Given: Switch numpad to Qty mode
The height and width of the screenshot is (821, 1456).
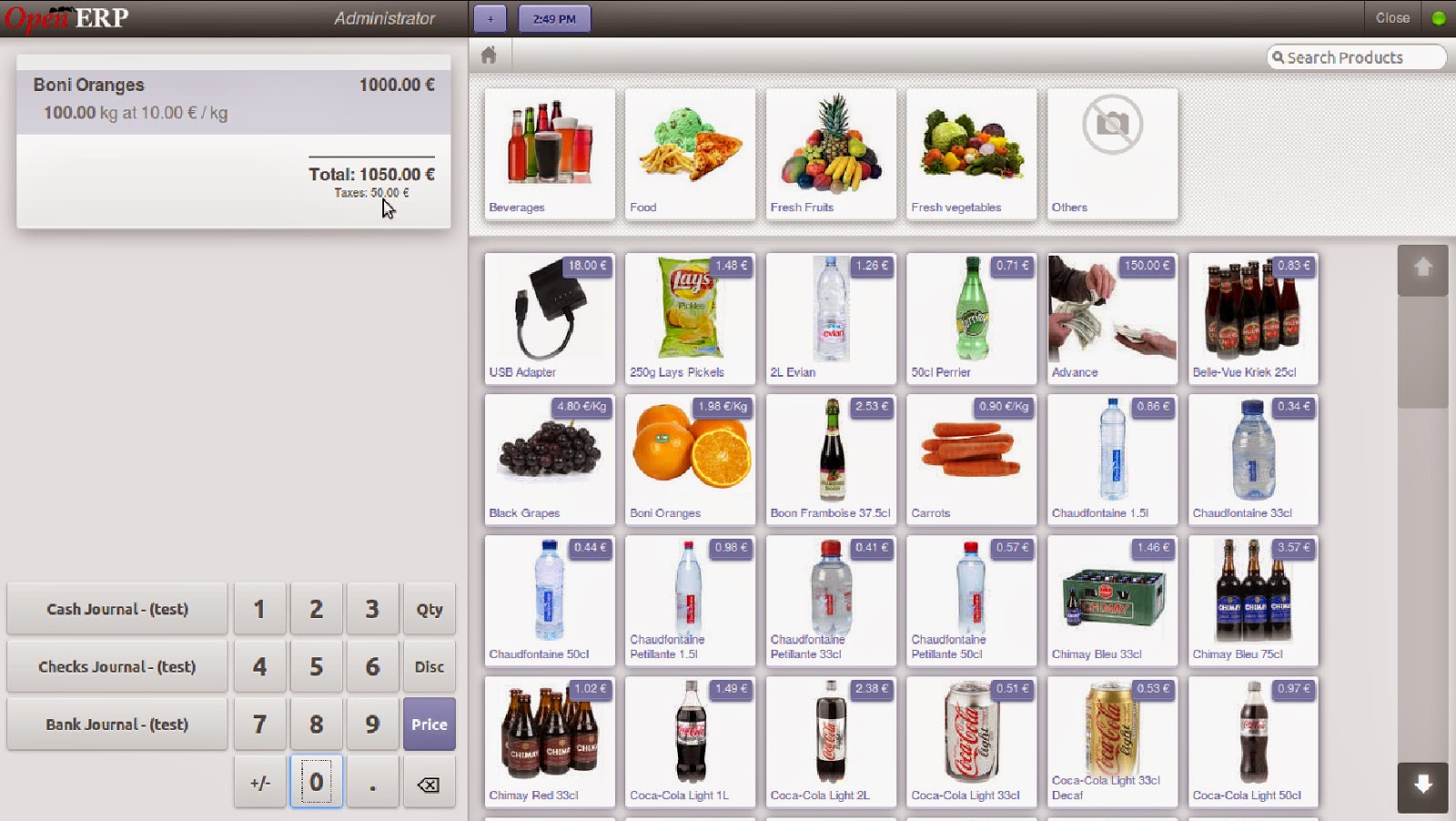Looking at the screenshot, I should (430, 609).
